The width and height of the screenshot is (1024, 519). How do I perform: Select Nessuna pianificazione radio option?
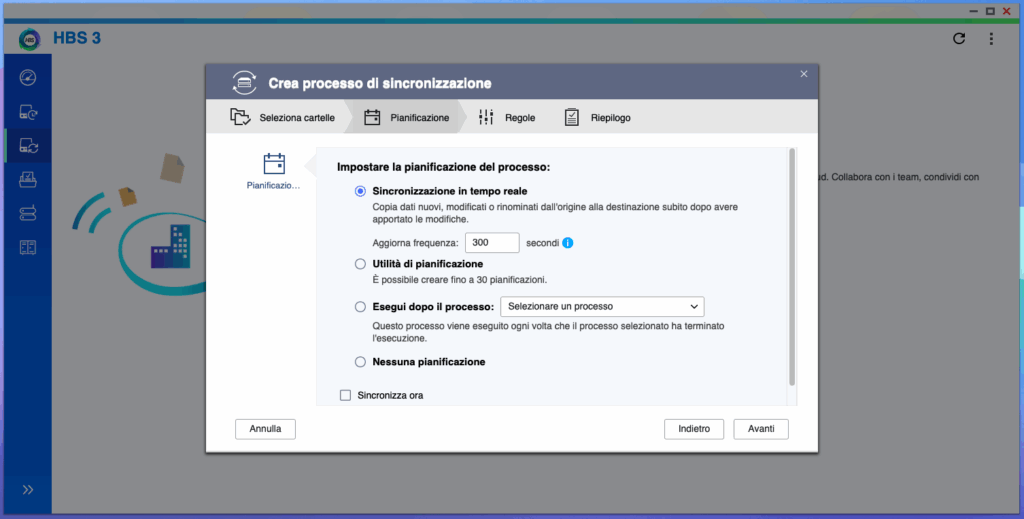[361, 362]
